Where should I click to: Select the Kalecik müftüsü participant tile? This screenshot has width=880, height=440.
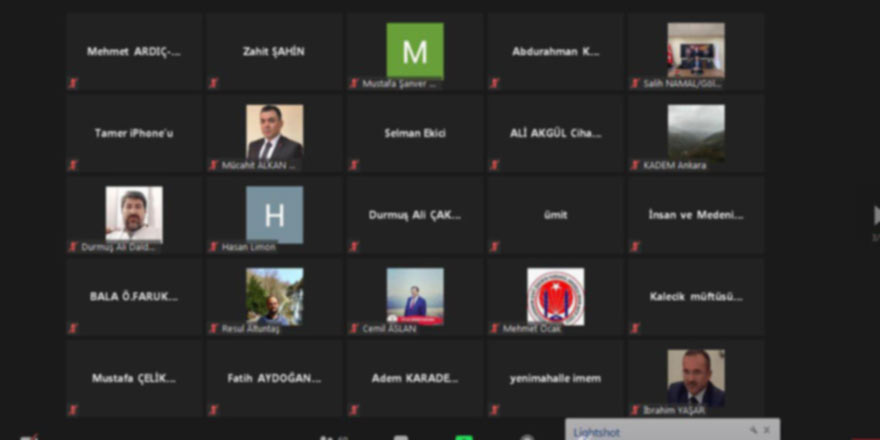point(696,296)
